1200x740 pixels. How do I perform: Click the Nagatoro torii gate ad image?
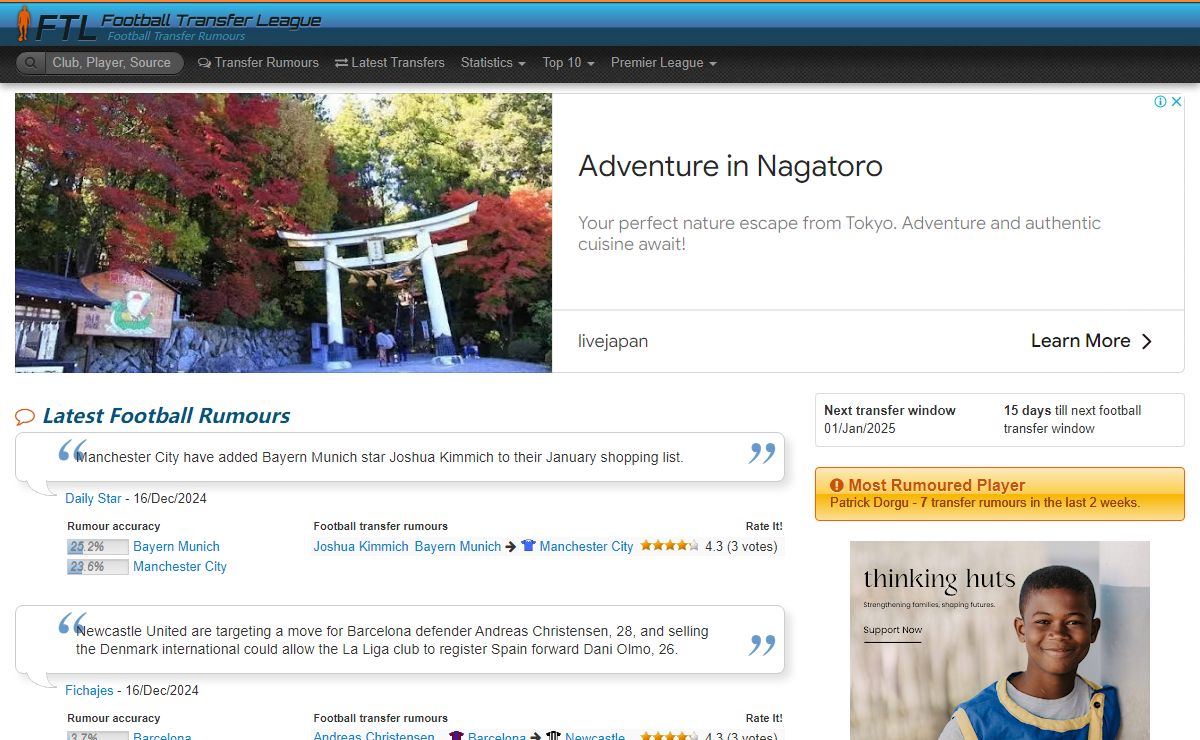[x=283, y=233]
